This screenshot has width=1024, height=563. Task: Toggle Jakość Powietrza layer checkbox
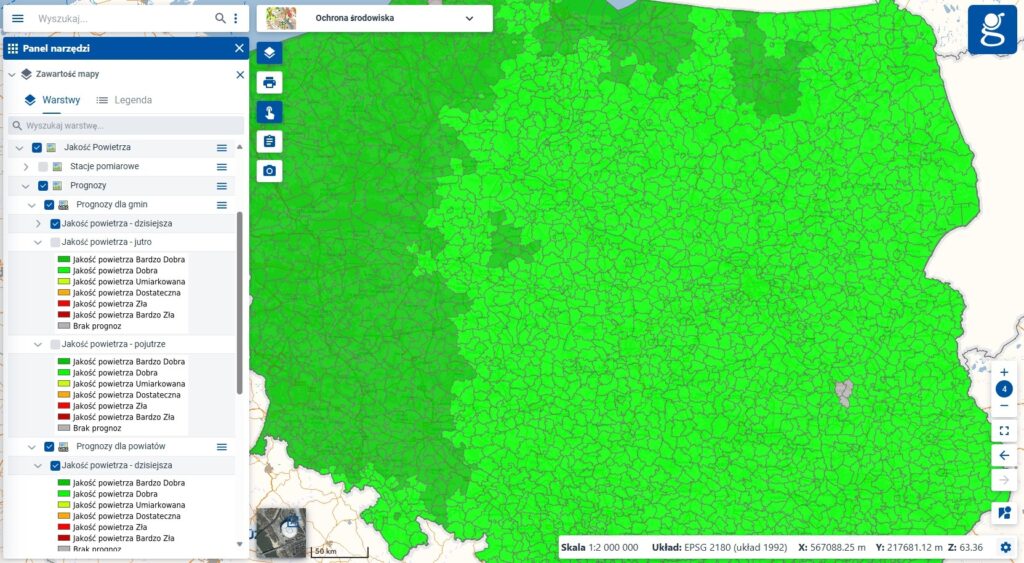(37, 148)
